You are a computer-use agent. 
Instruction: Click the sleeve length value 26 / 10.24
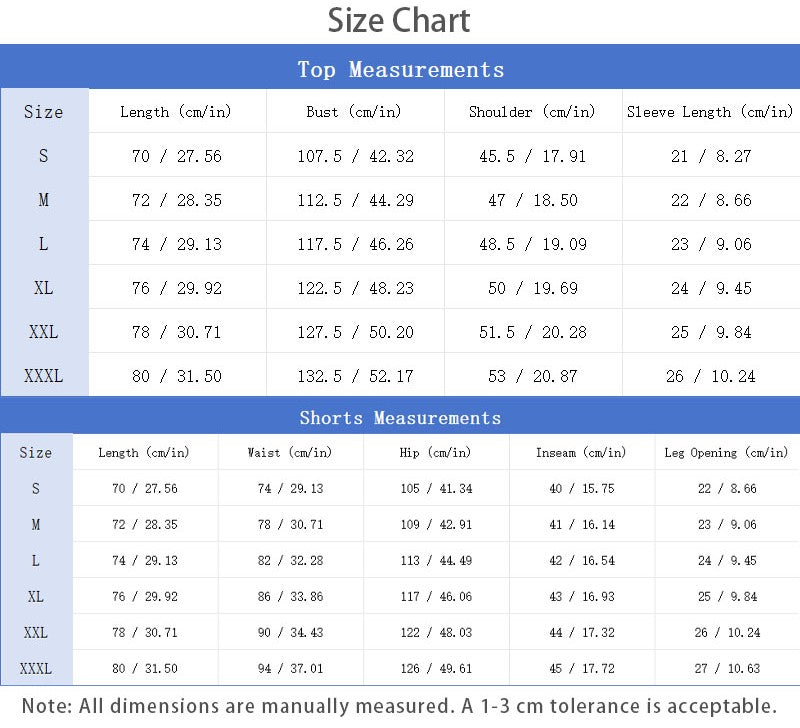[x=711, y=376]
